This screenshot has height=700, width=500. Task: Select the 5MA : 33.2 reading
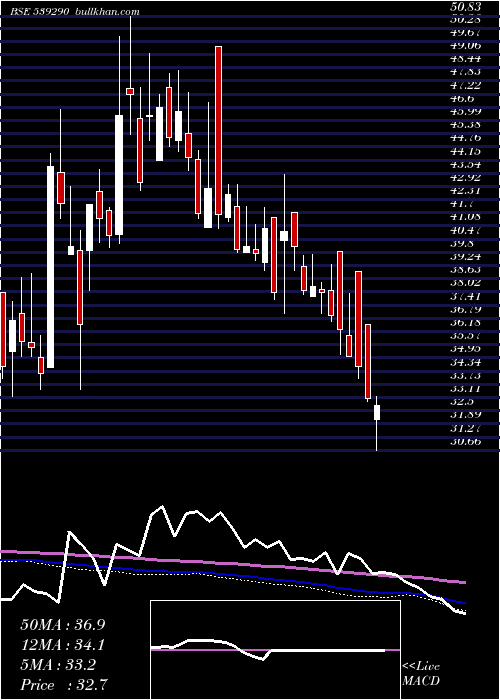click(x=58, y=665)
